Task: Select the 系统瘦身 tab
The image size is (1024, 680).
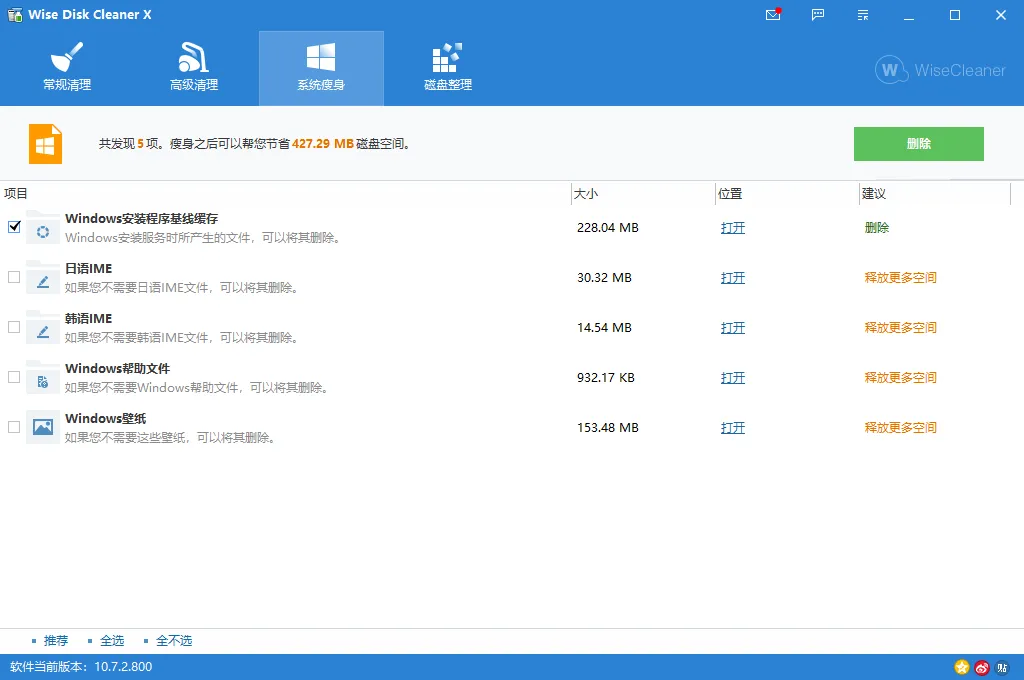Action: pos(321,67)
